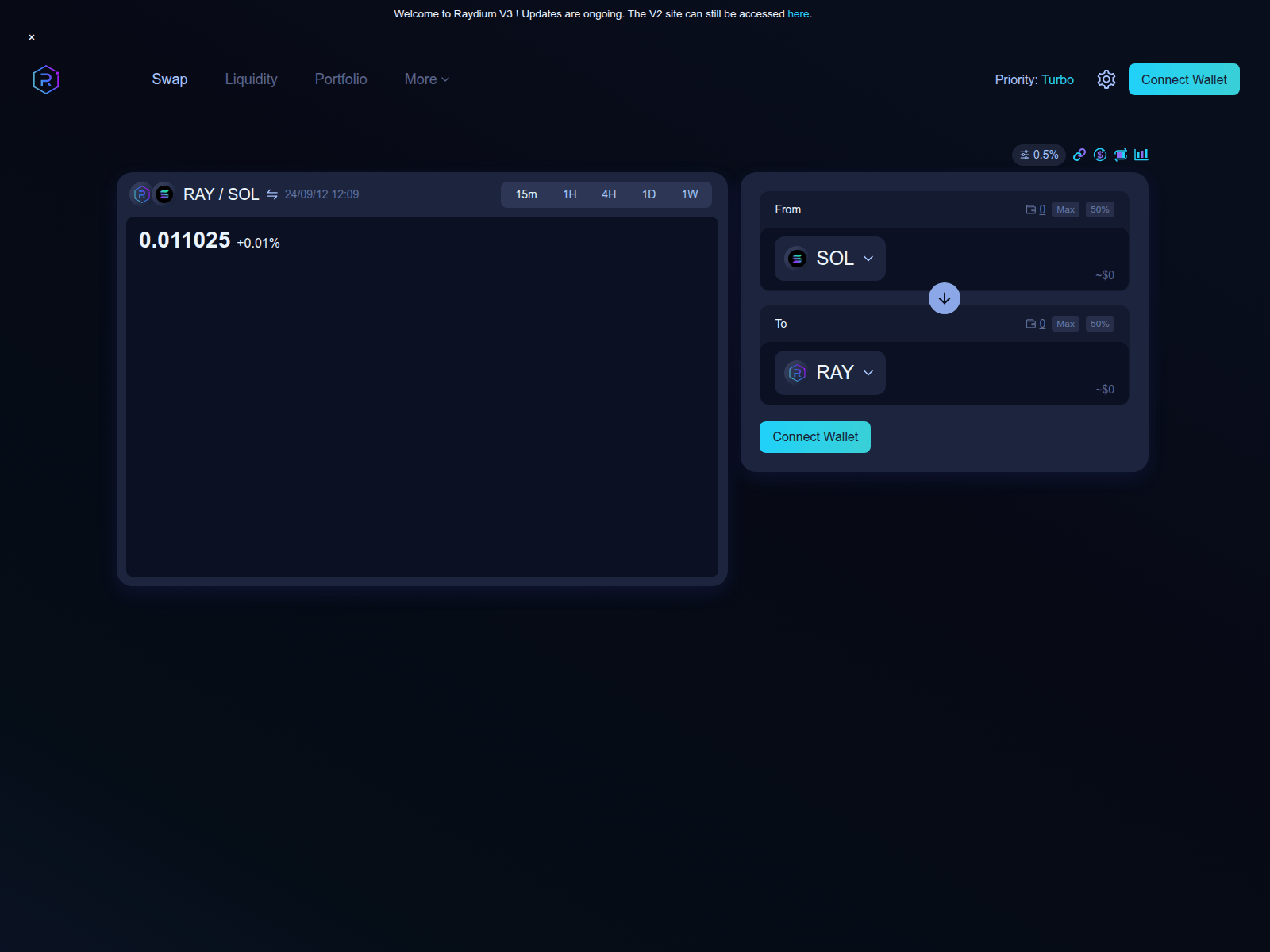Viewport: 1270px width, 952px height.
Task: Click Max in the To row
Action: (1065, 324)
